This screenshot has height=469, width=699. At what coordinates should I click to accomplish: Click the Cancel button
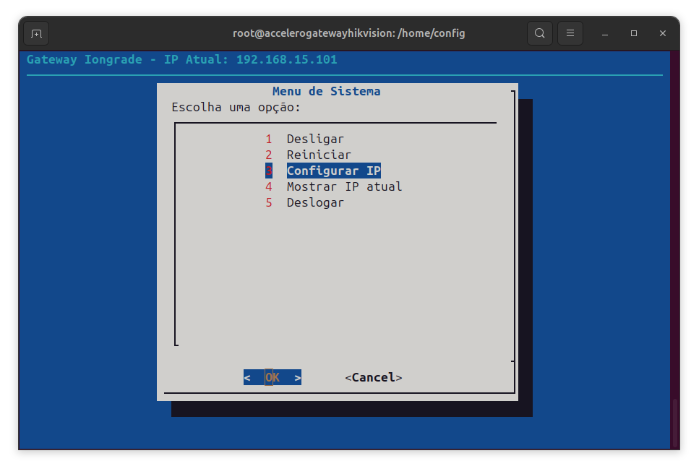[x=374, y=378]
